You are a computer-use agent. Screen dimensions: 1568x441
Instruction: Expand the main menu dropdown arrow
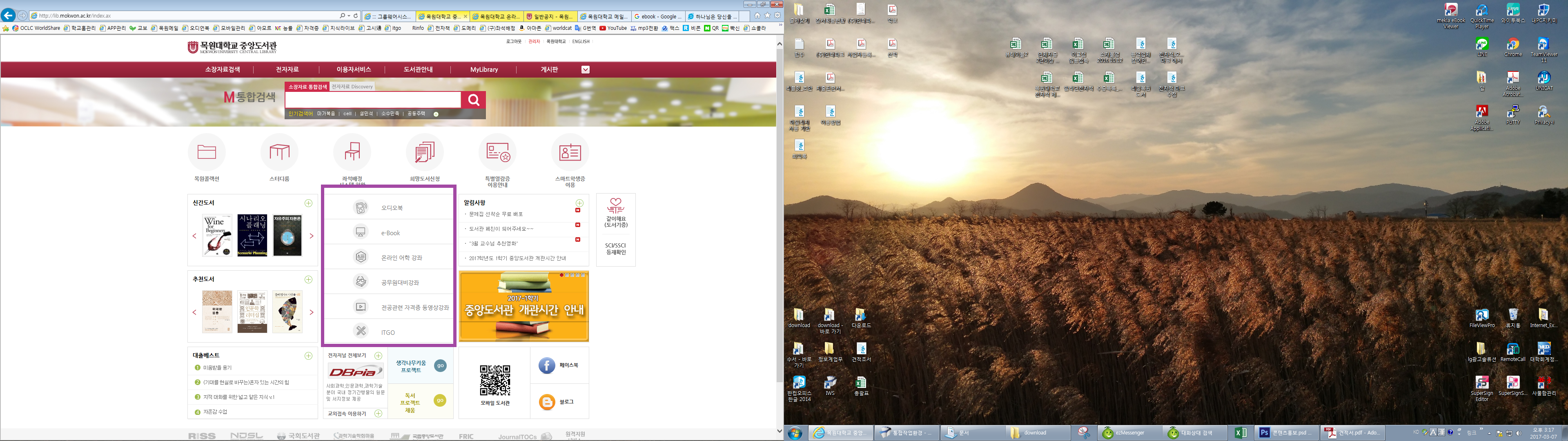tap(585, 69)
